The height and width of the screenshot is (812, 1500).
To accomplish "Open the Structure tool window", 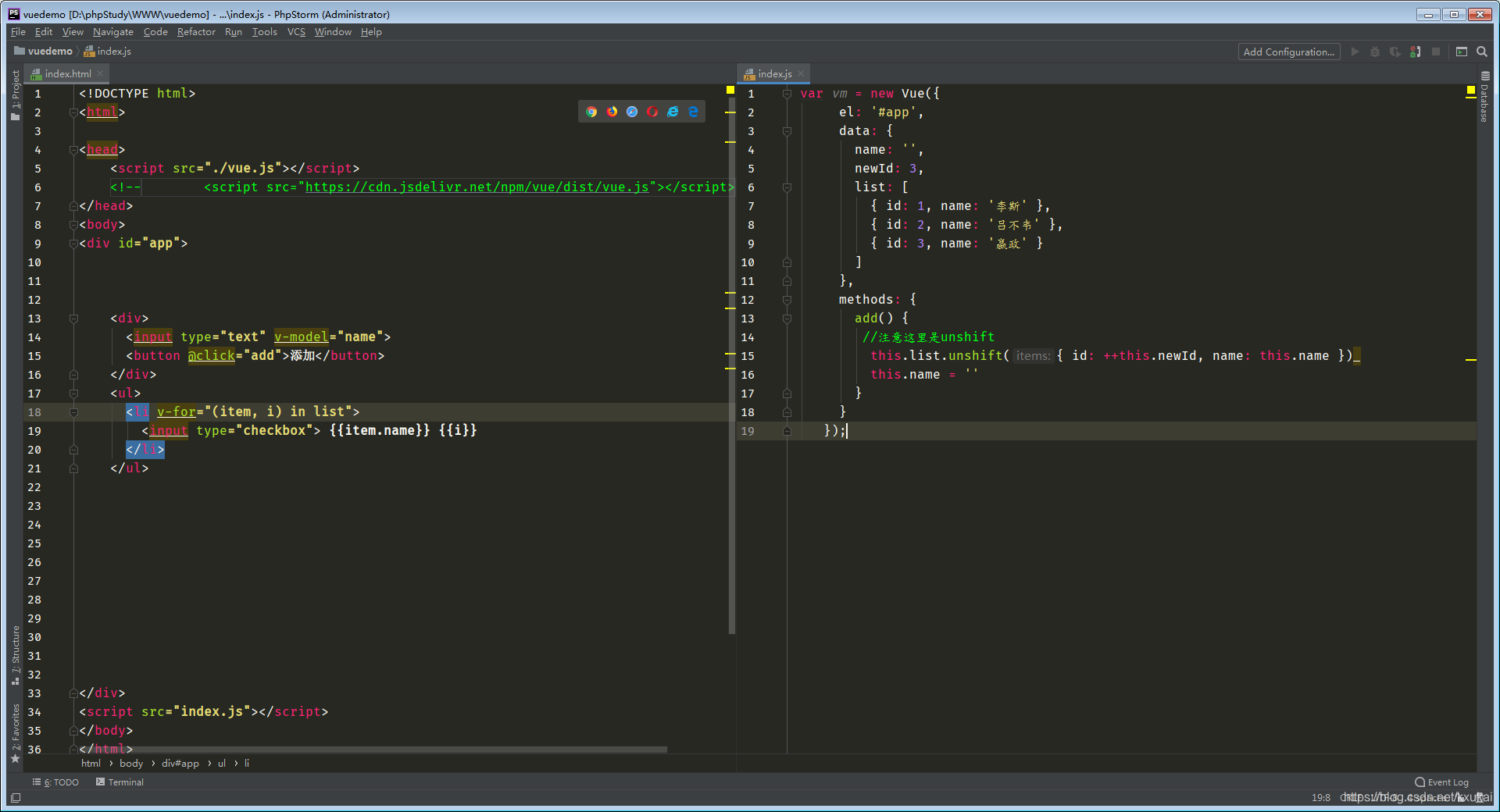I will click(15, 656).
